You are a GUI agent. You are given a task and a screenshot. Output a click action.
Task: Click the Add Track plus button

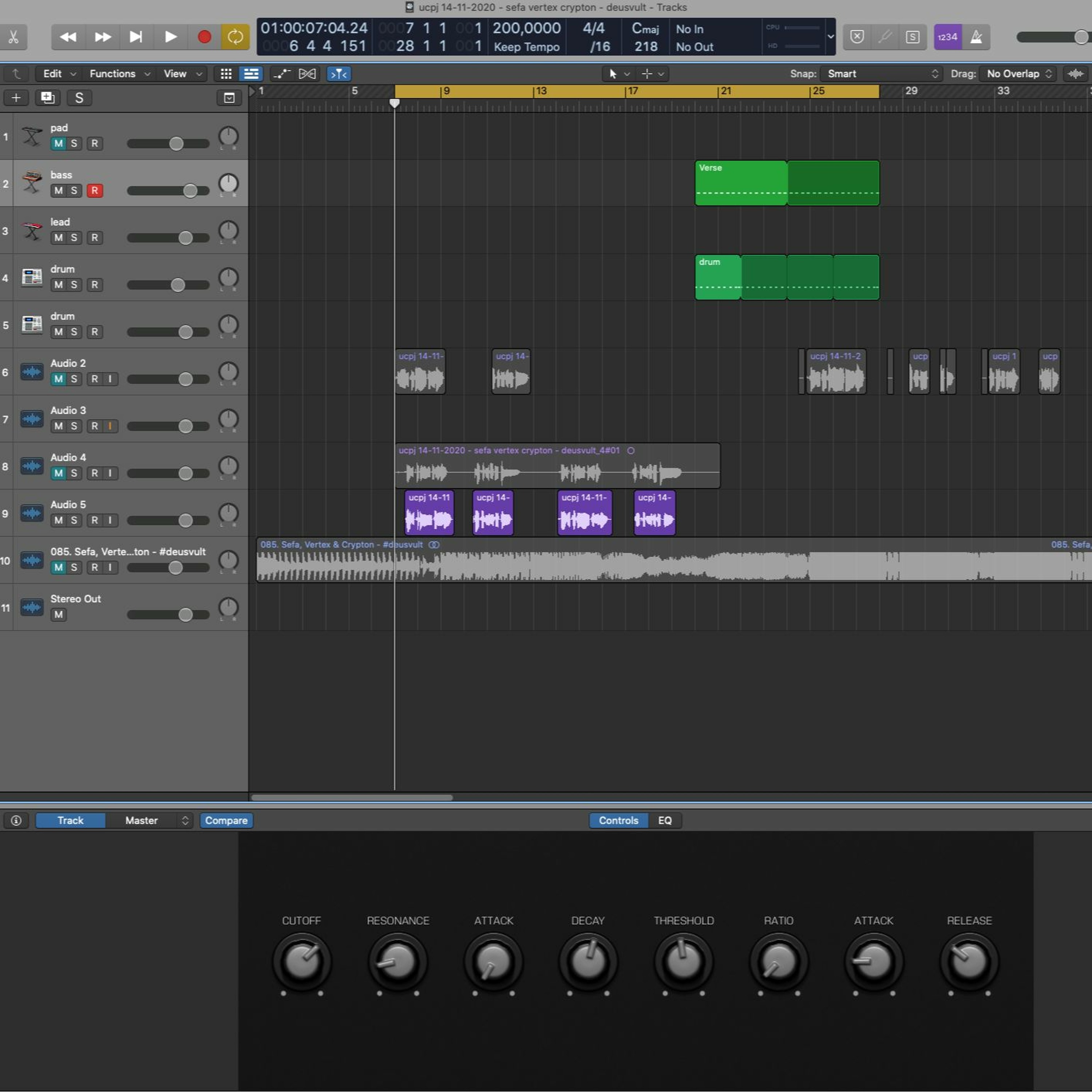tap(16, 98)
